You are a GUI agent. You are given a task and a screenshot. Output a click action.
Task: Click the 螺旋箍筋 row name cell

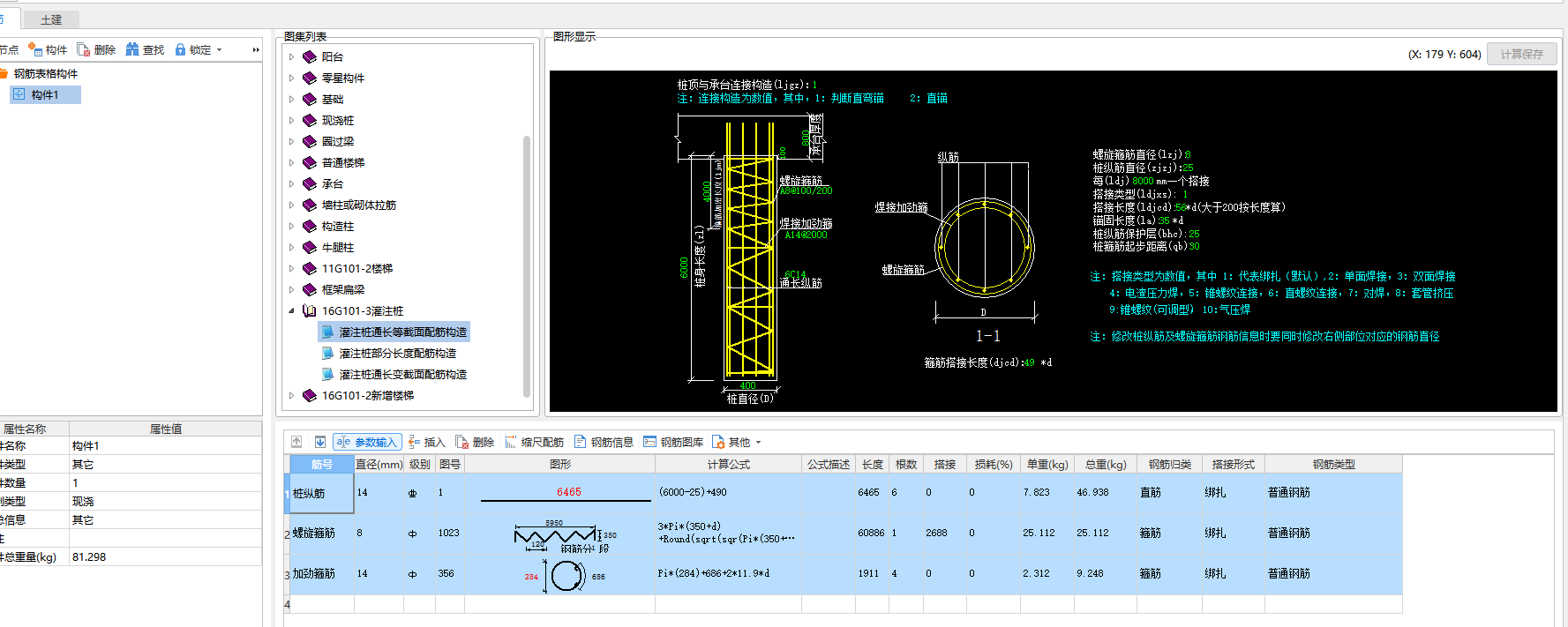tap(322, 533)
